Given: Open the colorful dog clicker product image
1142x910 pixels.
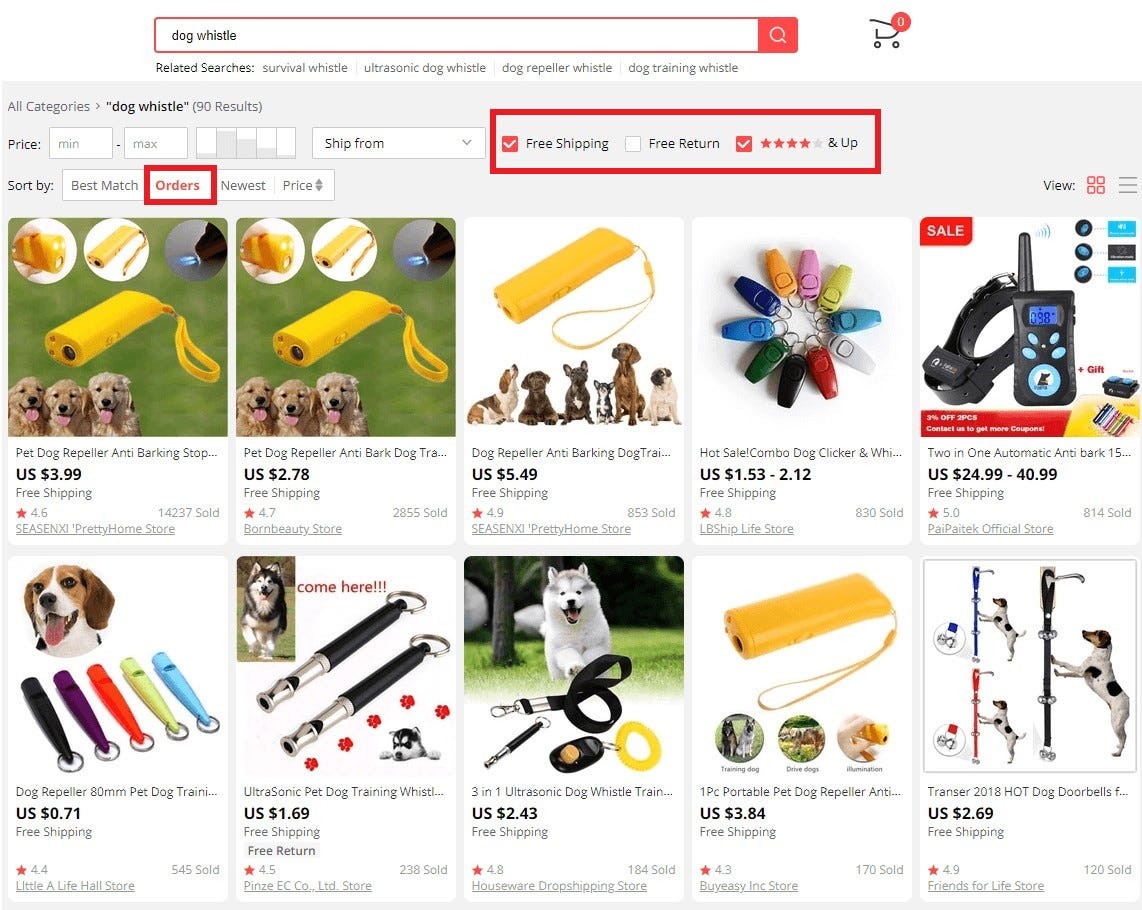Looking at the screenshot, I should click(802, 327).
